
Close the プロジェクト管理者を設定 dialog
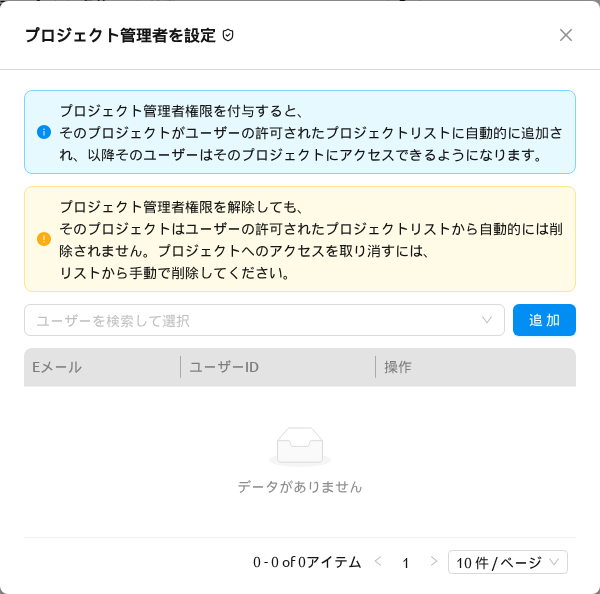[x=566, y=35]
